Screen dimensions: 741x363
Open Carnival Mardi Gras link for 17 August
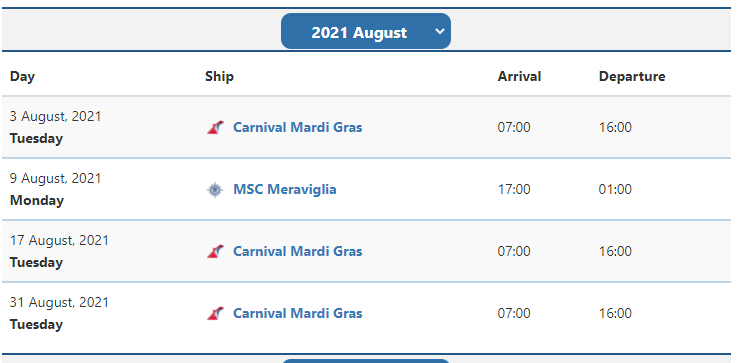coord(298,251)
